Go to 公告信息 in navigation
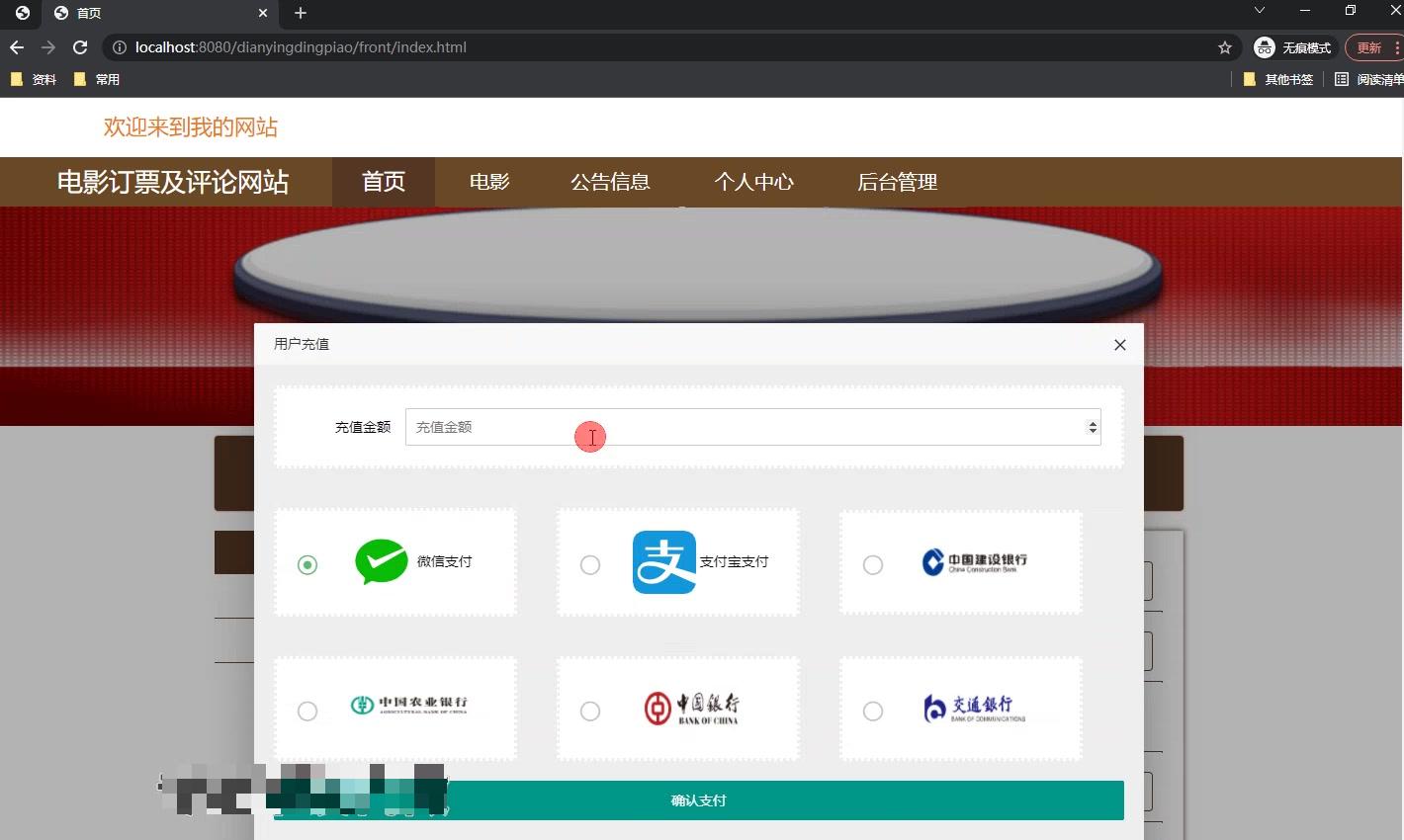Viewport: 1404px width, 840px height. (x=610, y=182)
